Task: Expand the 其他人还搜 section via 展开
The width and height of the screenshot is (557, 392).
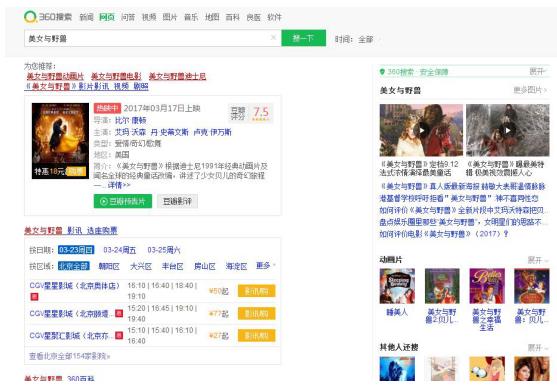Action: [537, 348]
